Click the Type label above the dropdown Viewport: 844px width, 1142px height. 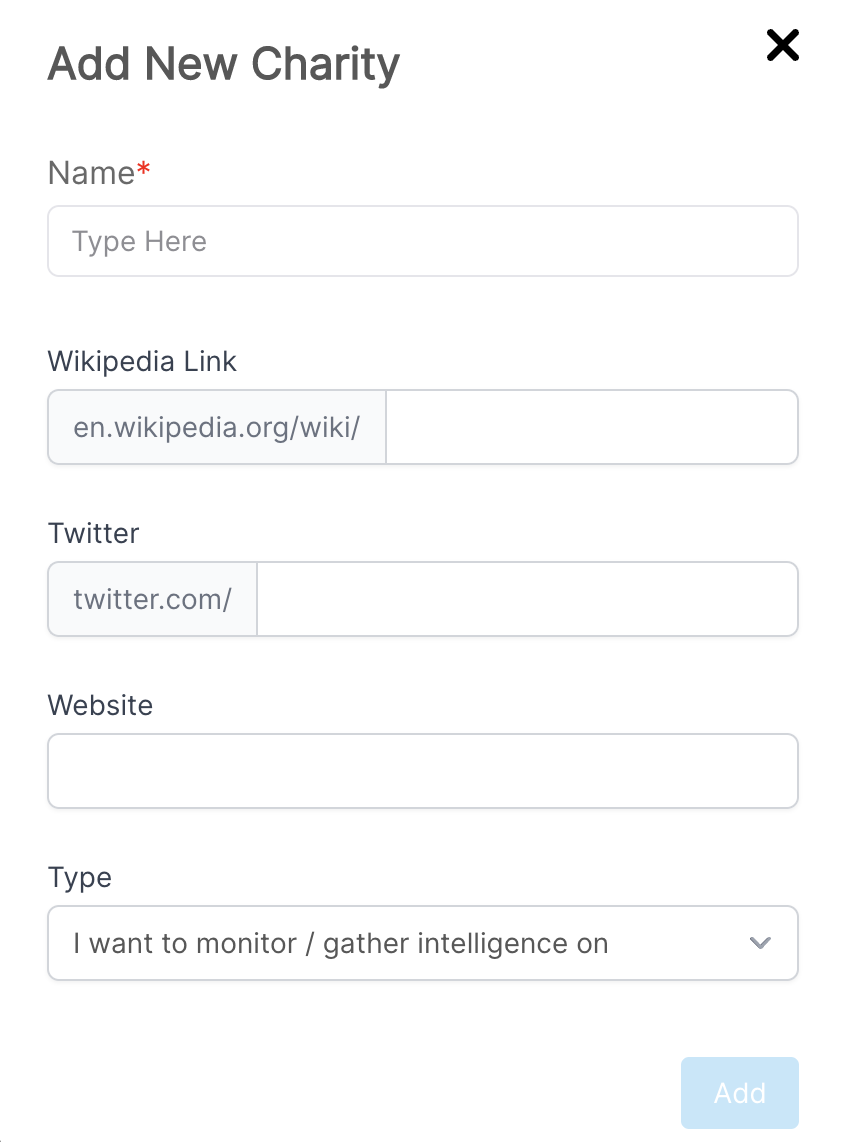[80, 877]
